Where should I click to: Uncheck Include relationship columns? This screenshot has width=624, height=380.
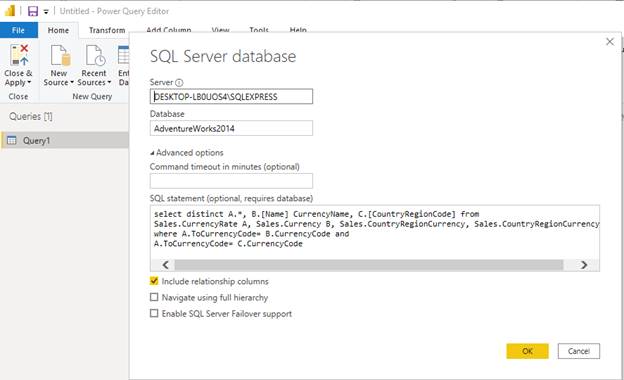point(154,281)
